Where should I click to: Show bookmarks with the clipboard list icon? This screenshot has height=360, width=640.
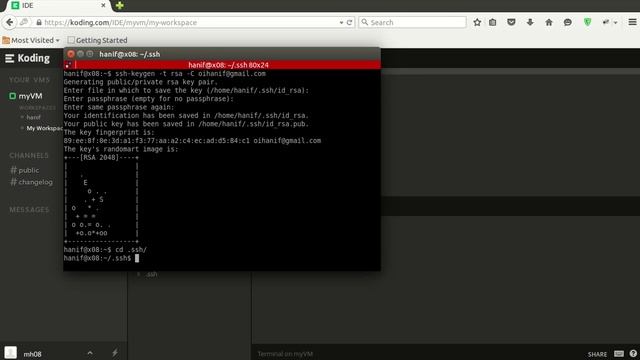click(493, 22)
